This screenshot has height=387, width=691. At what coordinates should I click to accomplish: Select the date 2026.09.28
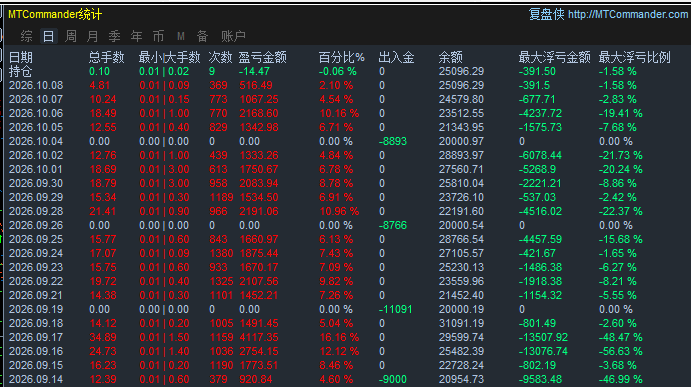[x=36, y=211]
